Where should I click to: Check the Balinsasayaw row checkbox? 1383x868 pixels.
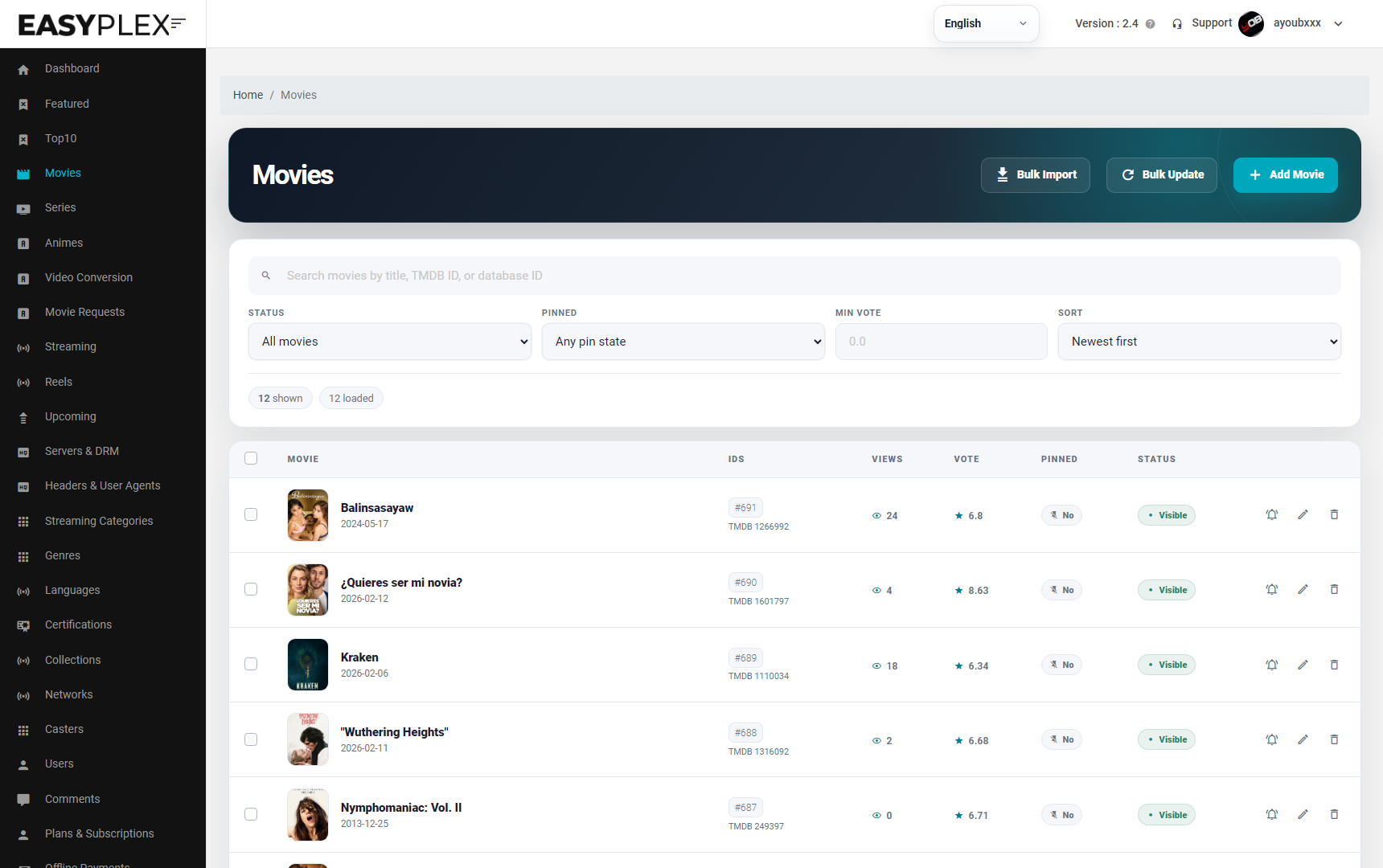(251, 514)
